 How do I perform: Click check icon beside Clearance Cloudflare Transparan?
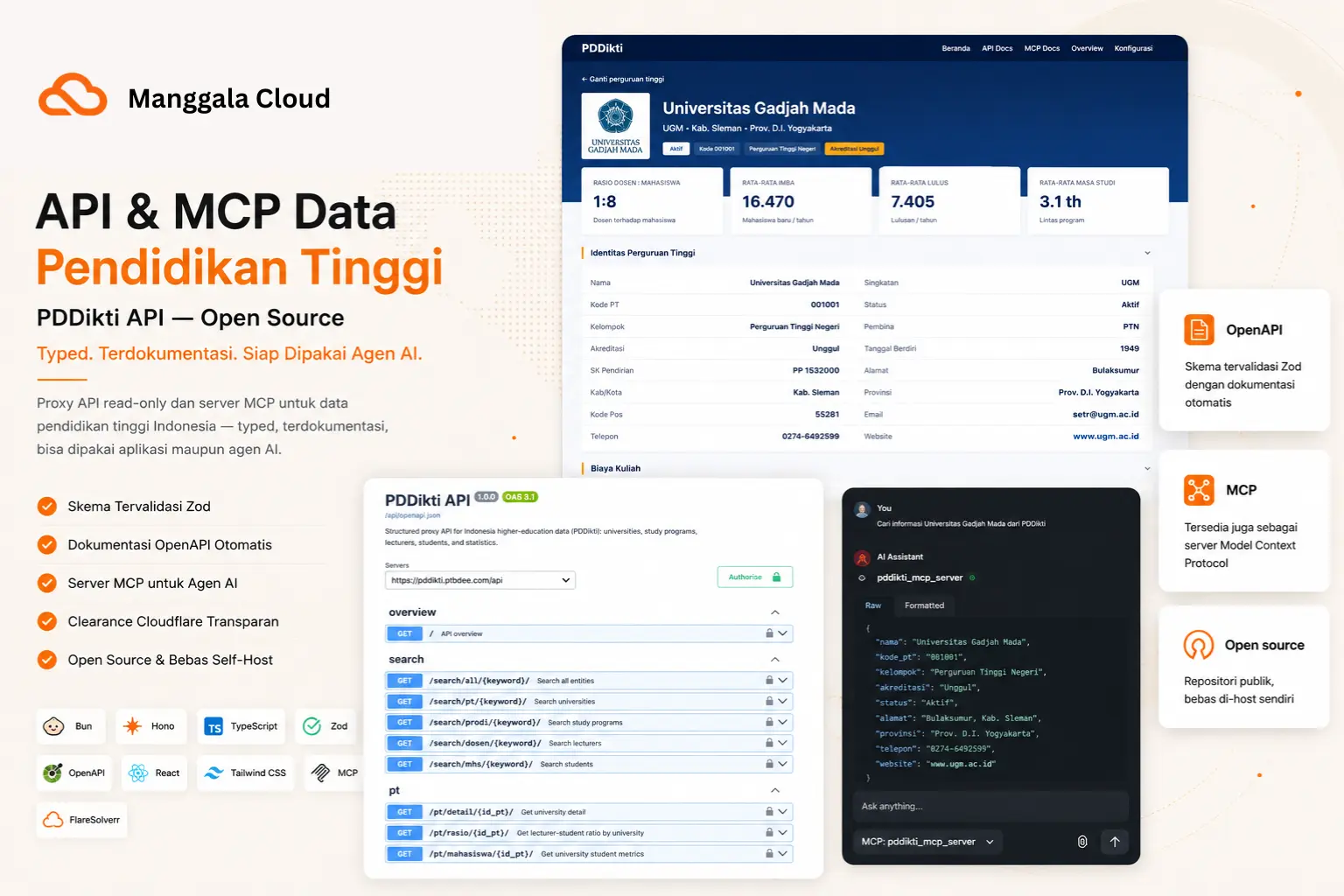47,621
